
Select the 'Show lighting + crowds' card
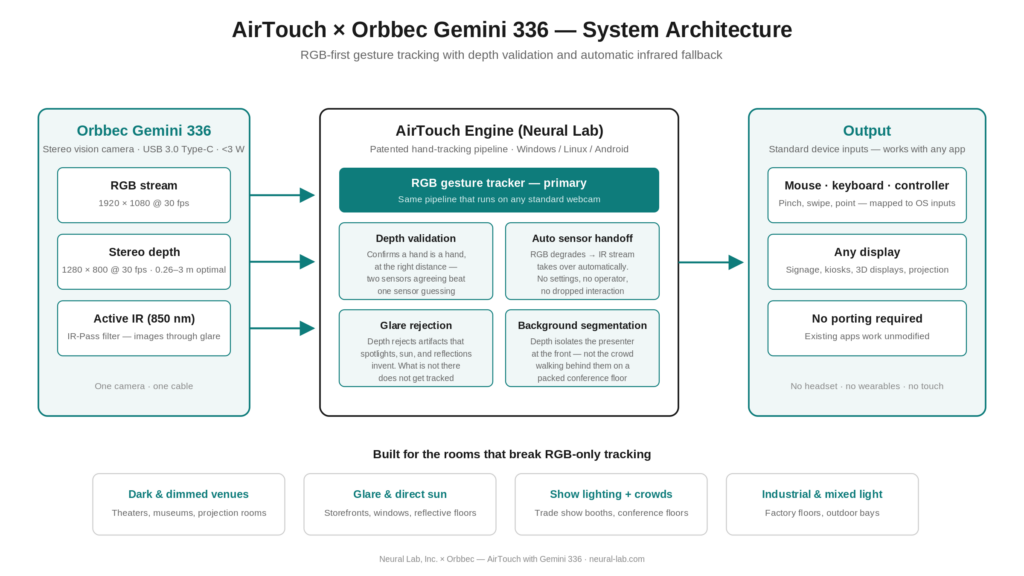(x=611, y=504)
